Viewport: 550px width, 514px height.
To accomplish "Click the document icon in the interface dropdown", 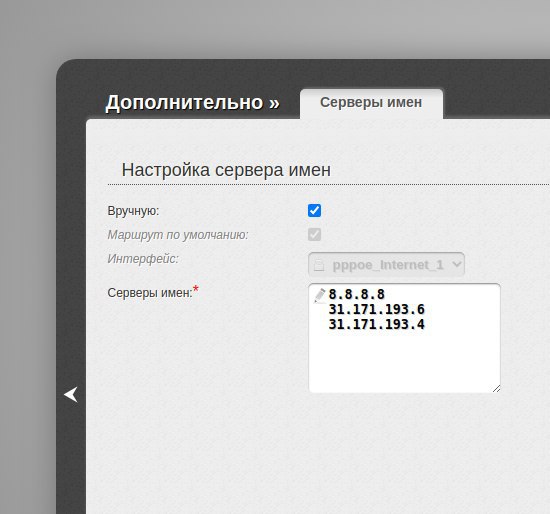I will coord(319,265).
